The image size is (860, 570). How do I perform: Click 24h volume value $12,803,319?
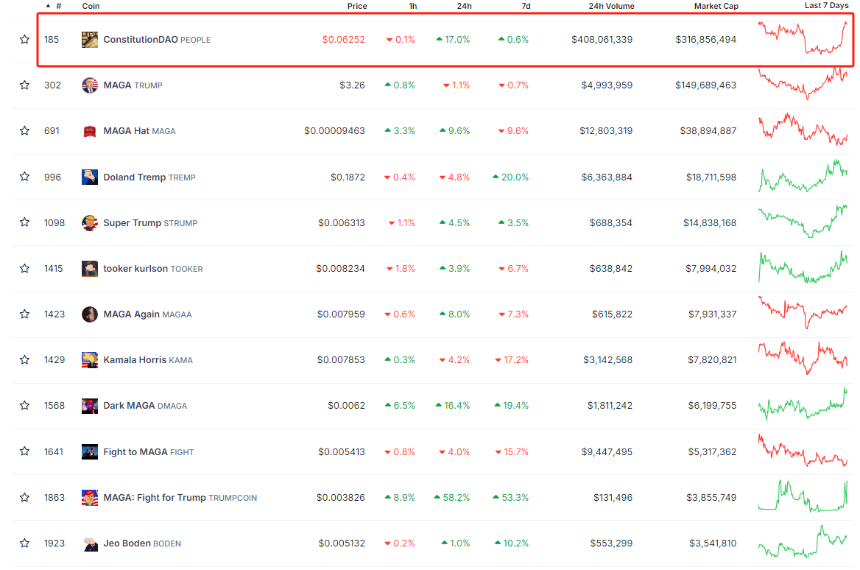click(606, 131)
